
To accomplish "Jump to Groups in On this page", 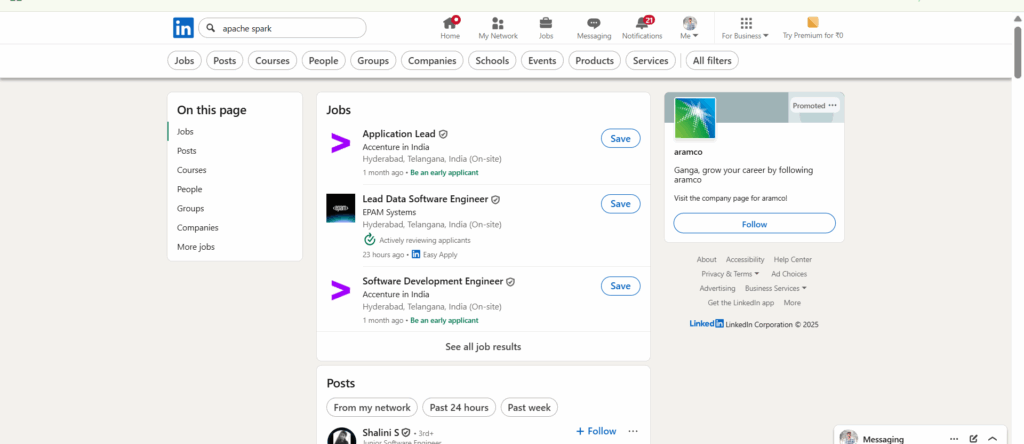I will pos(191,208).
